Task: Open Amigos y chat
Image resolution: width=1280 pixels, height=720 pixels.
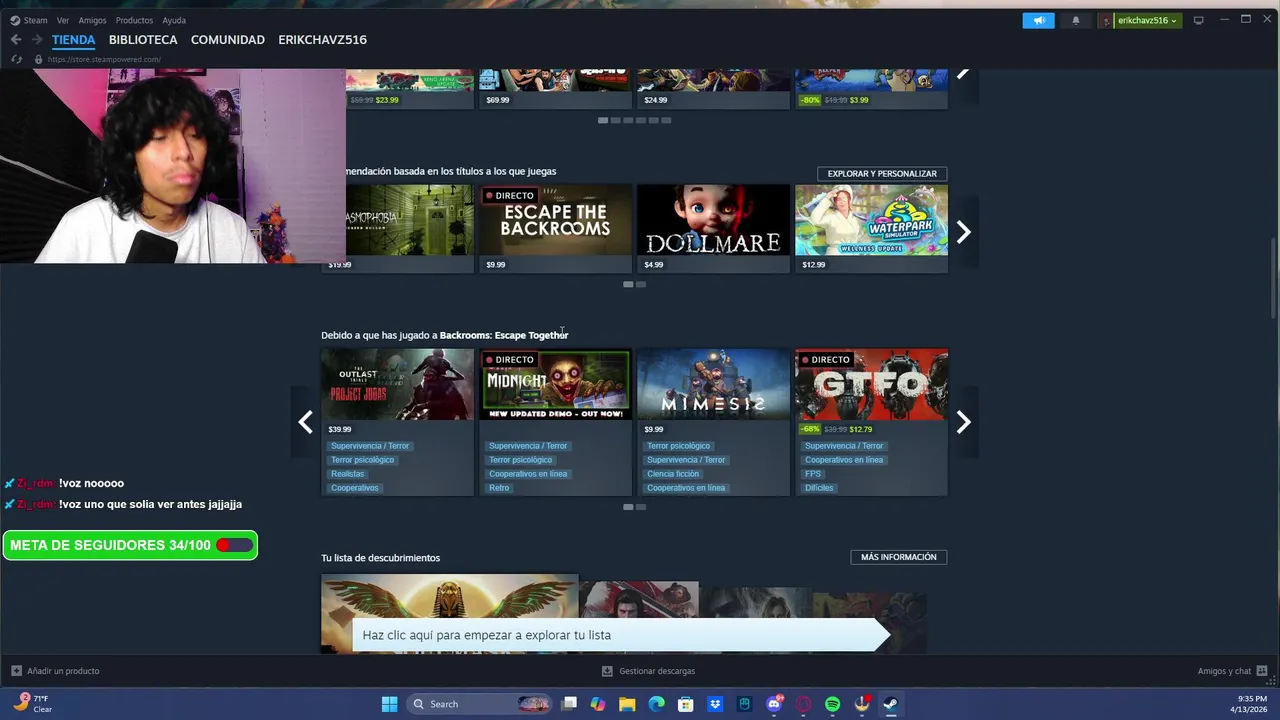Action: [x=1233, y=671]
